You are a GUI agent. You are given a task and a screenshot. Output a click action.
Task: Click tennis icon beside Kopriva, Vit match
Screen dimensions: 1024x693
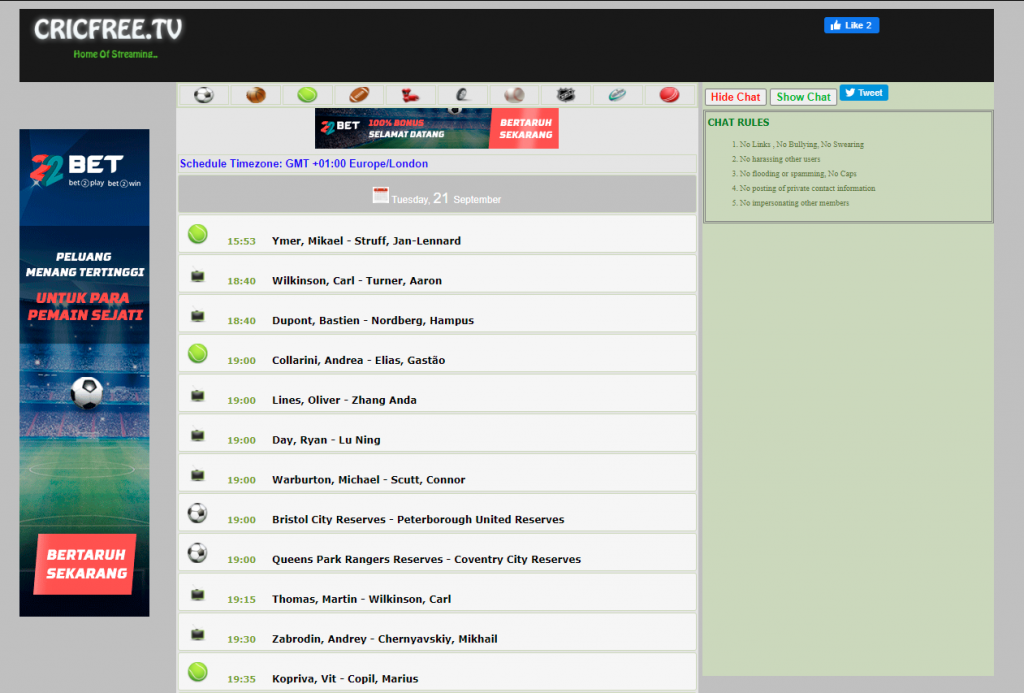[198, 672]
